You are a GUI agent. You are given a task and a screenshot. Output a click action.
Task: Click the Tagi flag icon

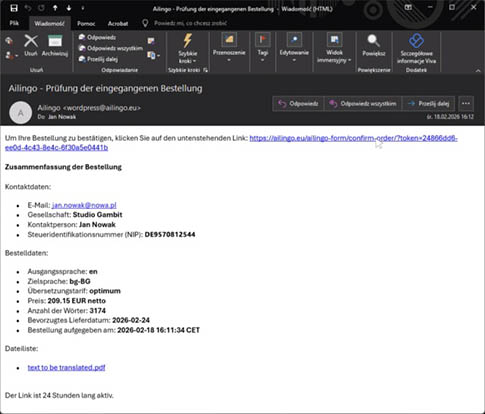[x=263, y=40]
